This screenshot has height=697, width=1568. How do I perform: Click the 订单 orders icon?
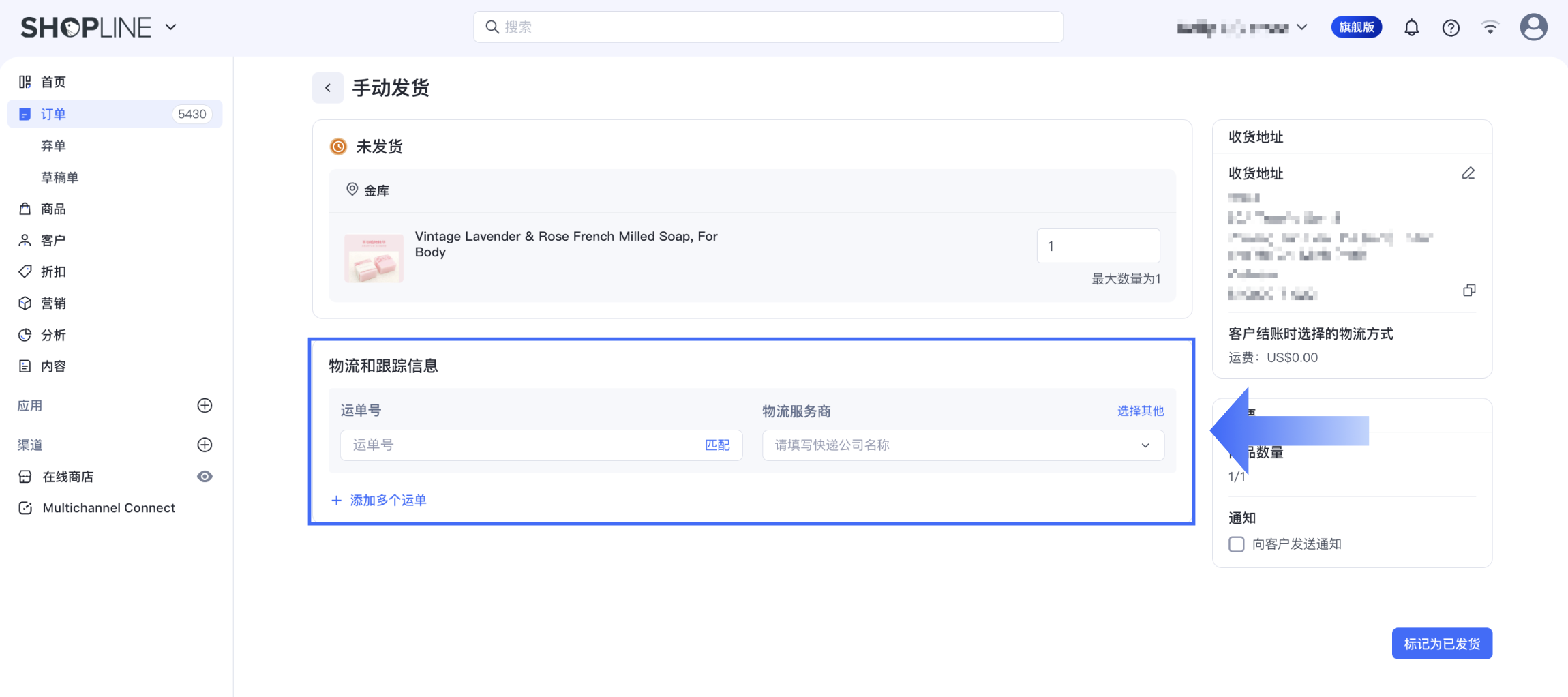pyautogui.click(x=25, y=114)
